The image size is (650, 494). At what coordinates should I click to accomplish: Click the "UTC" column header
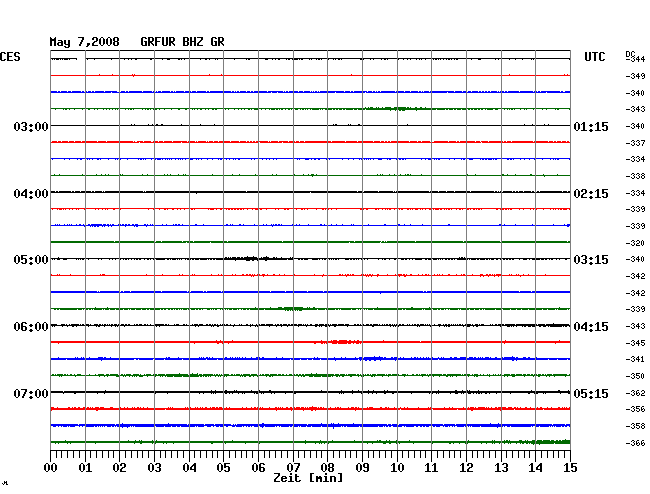click(594, 57)
